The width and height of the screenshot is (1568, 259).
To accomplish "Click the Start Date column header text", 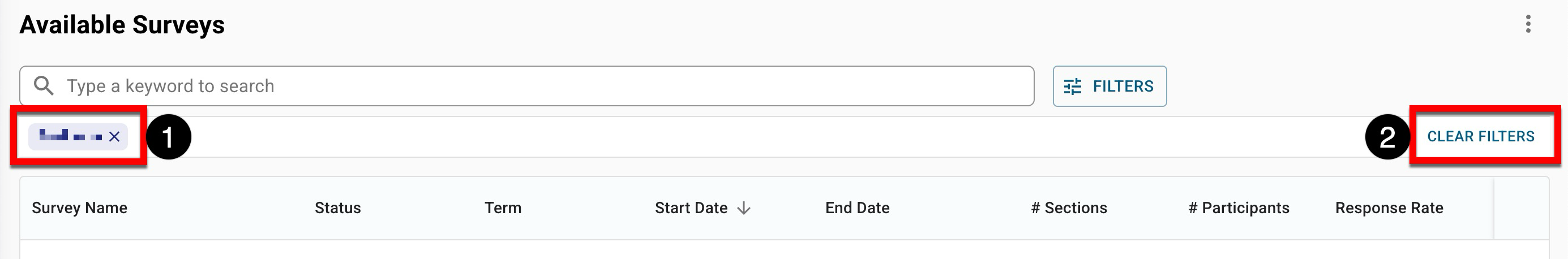I will [x=691, y=208].
